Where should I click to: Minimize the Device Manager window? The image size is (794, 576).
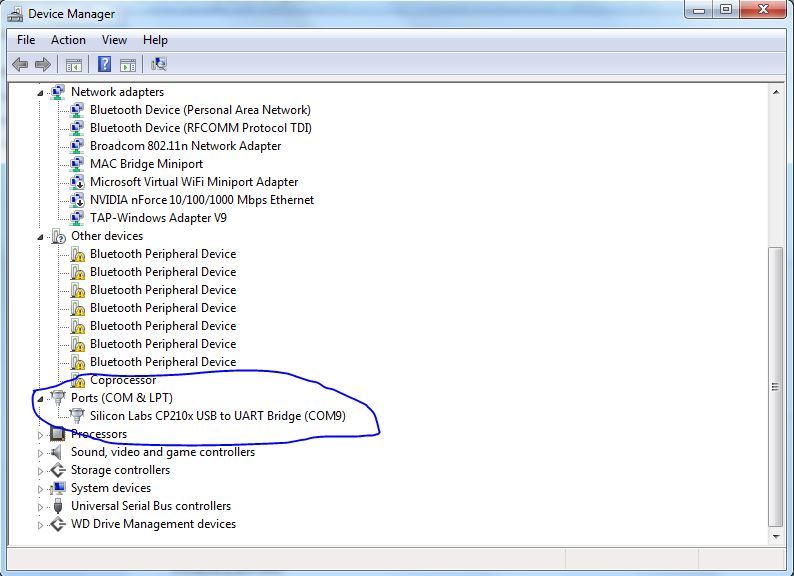[699, 9]
